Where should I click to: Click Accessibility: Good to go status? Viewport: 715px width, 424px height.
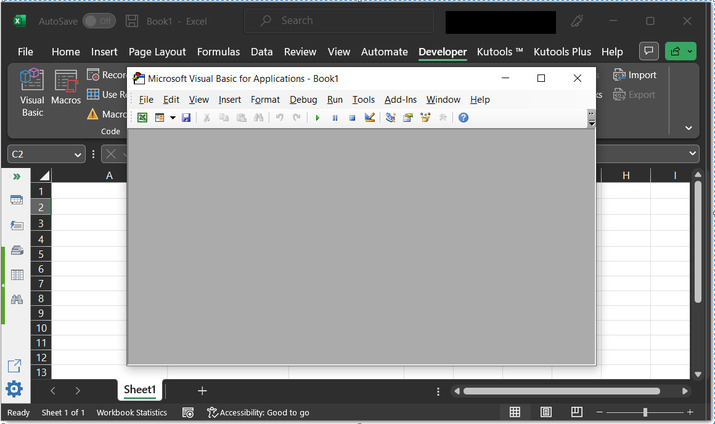pyautogui.click(x=258, y=413)
